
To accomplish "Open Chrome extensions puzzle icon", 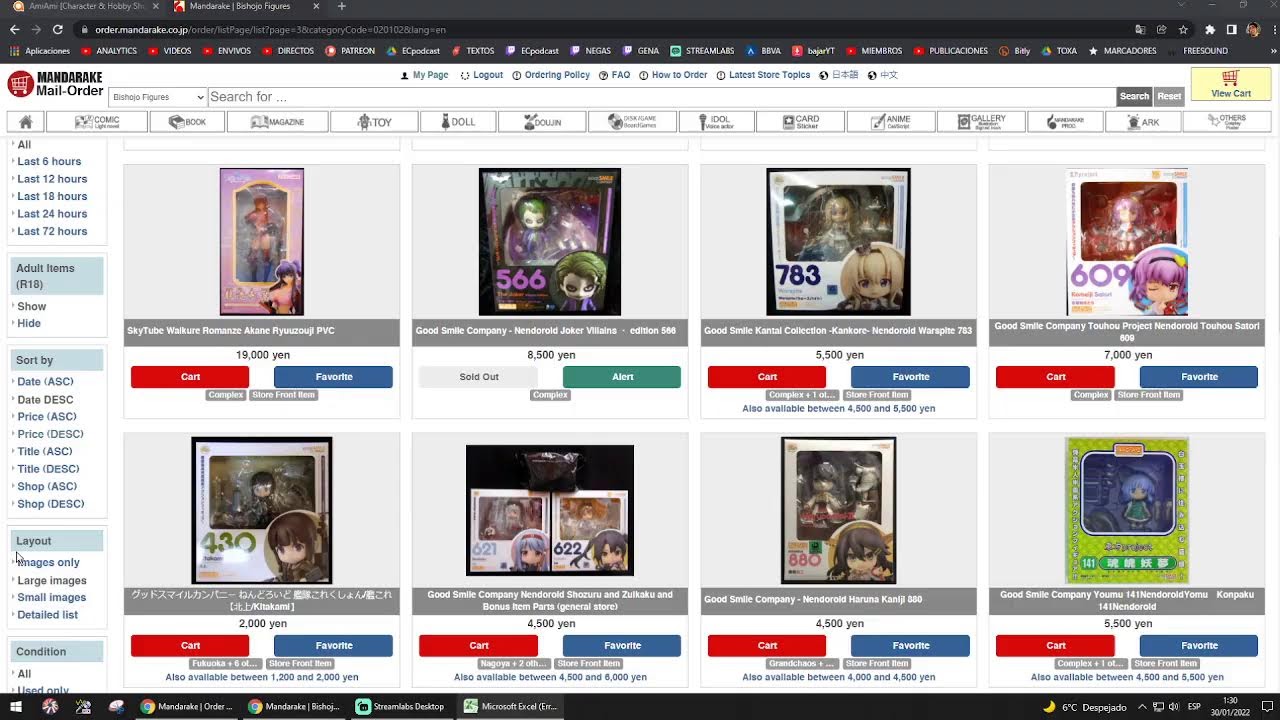I will point(1210,29).
